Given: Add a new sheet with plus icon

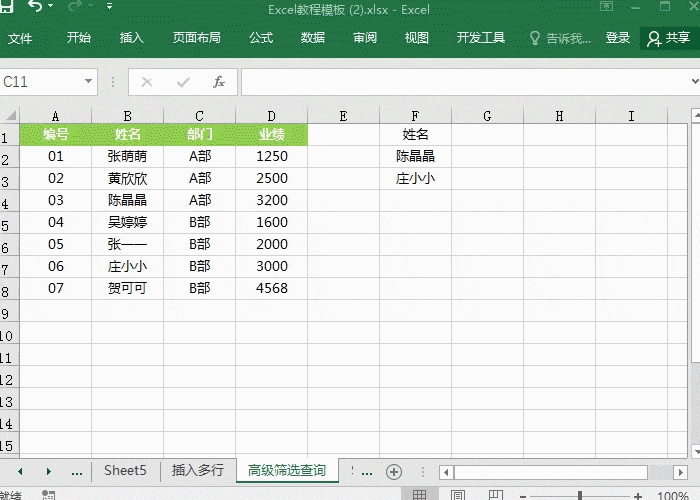Looking at the screenshot, I should tap(394, 472).
